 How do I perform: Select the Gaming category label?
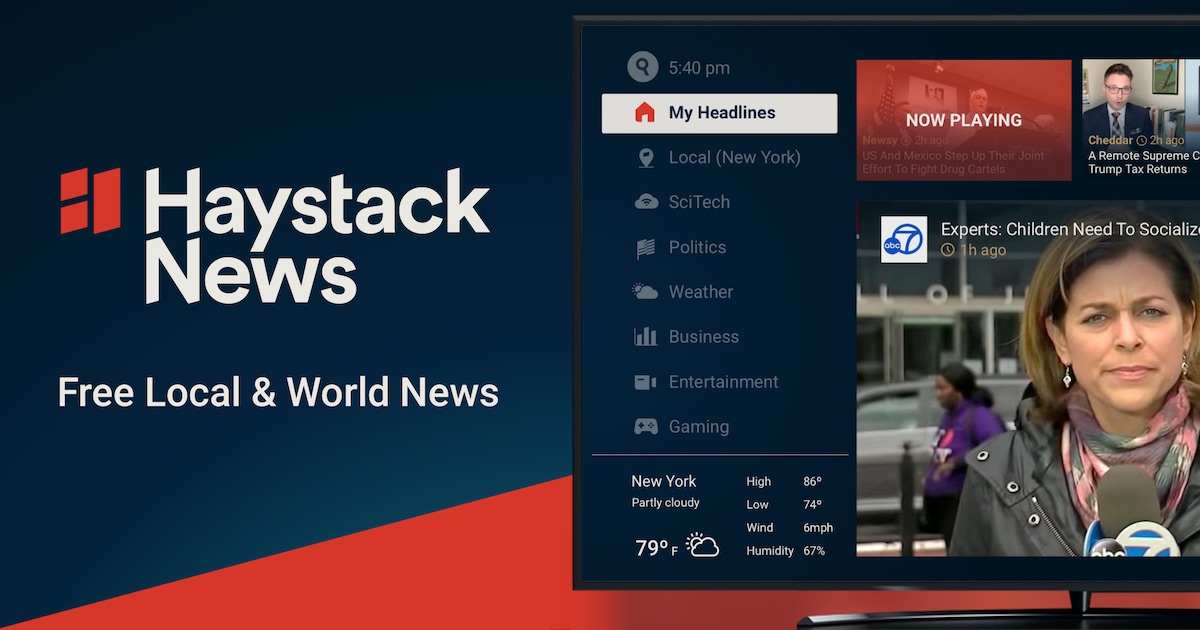[x=698, y=427]
